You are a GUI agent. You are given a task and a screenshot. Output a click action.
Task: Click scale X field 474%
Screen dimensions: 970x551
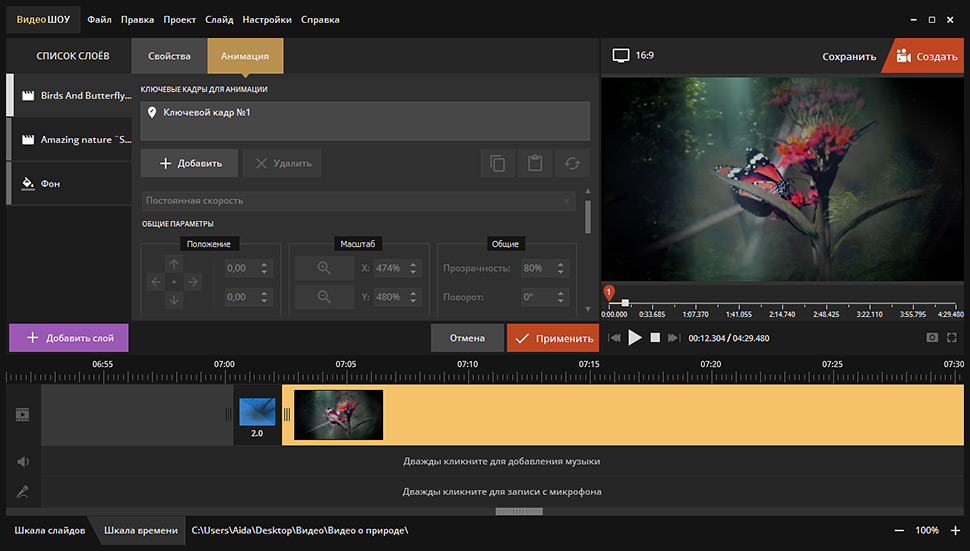click(x=389, y=268)
